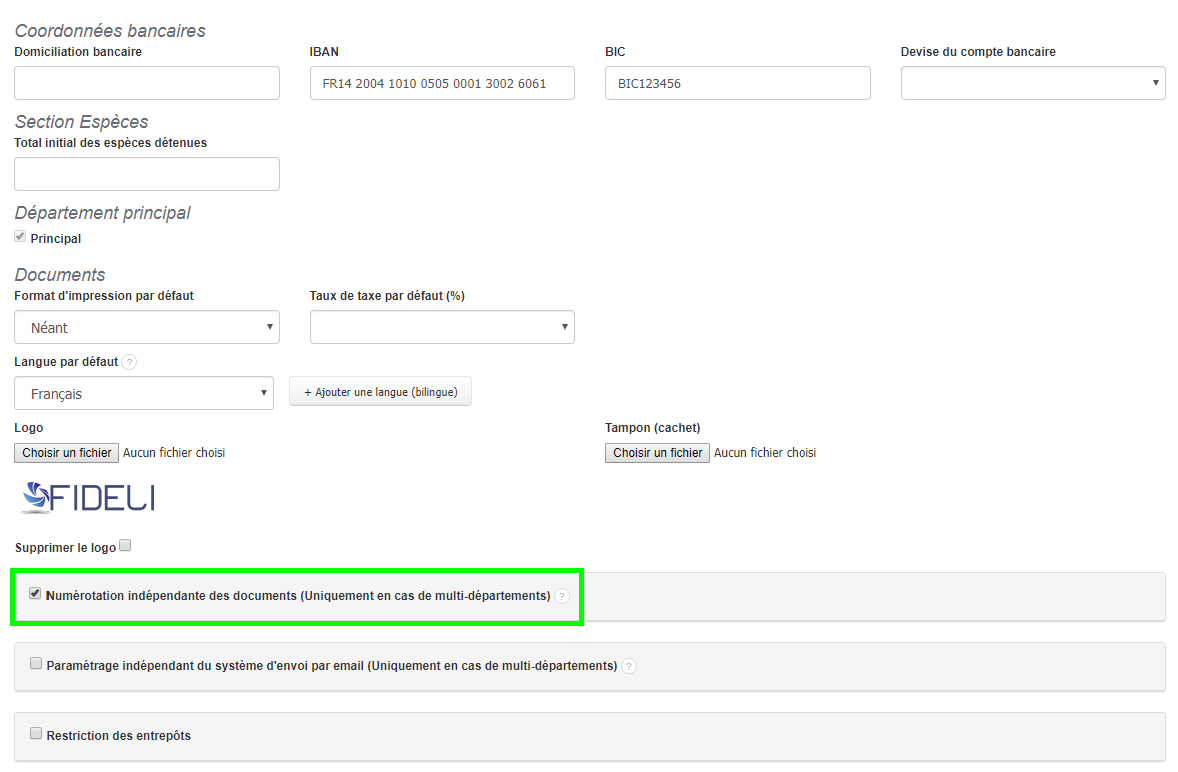Viewport: 1178px width, 772px height.
Task: Toggle the Principal department checkbox
Action: pos(20,237)
